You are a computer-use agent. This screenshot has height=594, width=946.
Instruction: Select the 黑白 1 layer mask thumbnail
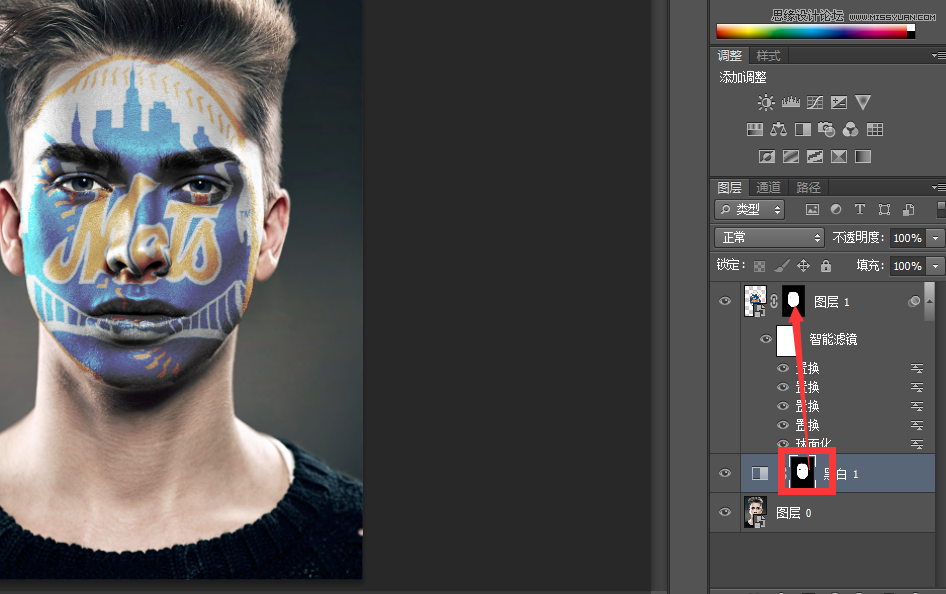(x=802, y=472)
